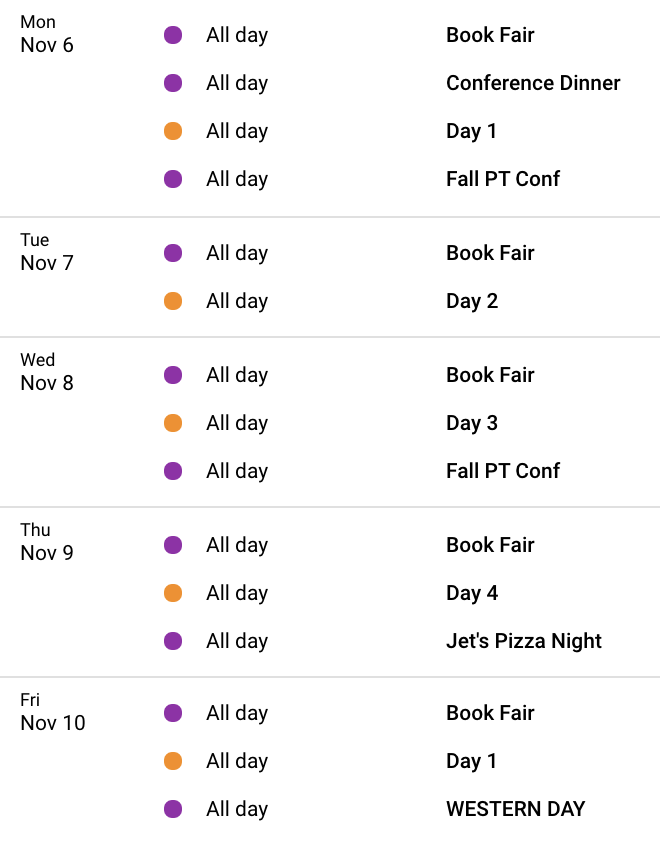Click Book Fair on Fri Nov 10
This screenshot has height=842, width=660.
(490, 713)
